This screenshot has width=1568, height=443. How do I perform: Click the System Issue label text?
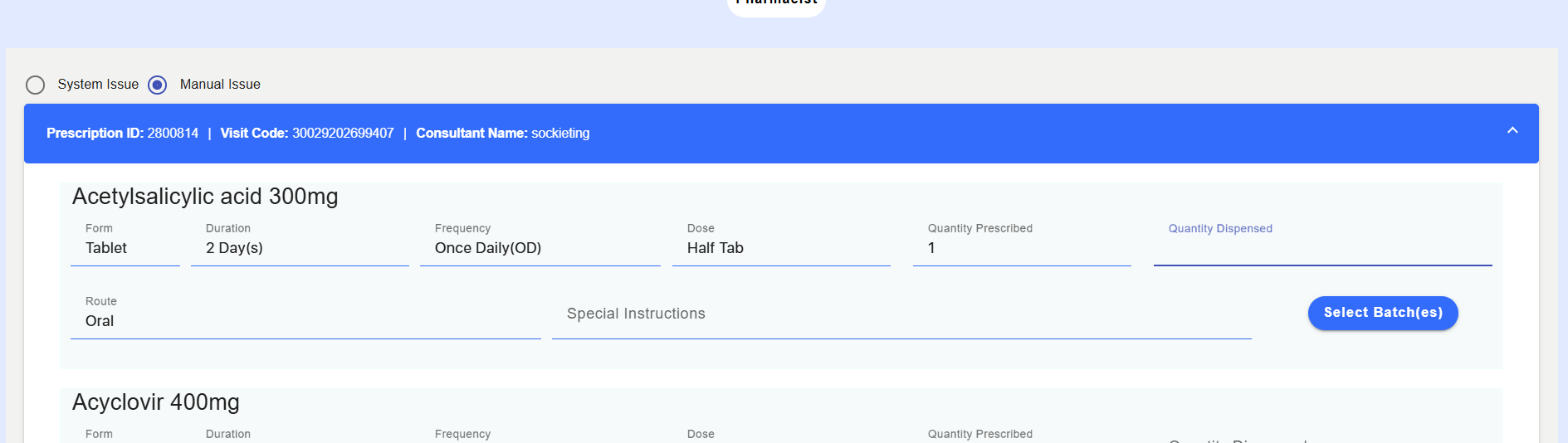[98, 85]
